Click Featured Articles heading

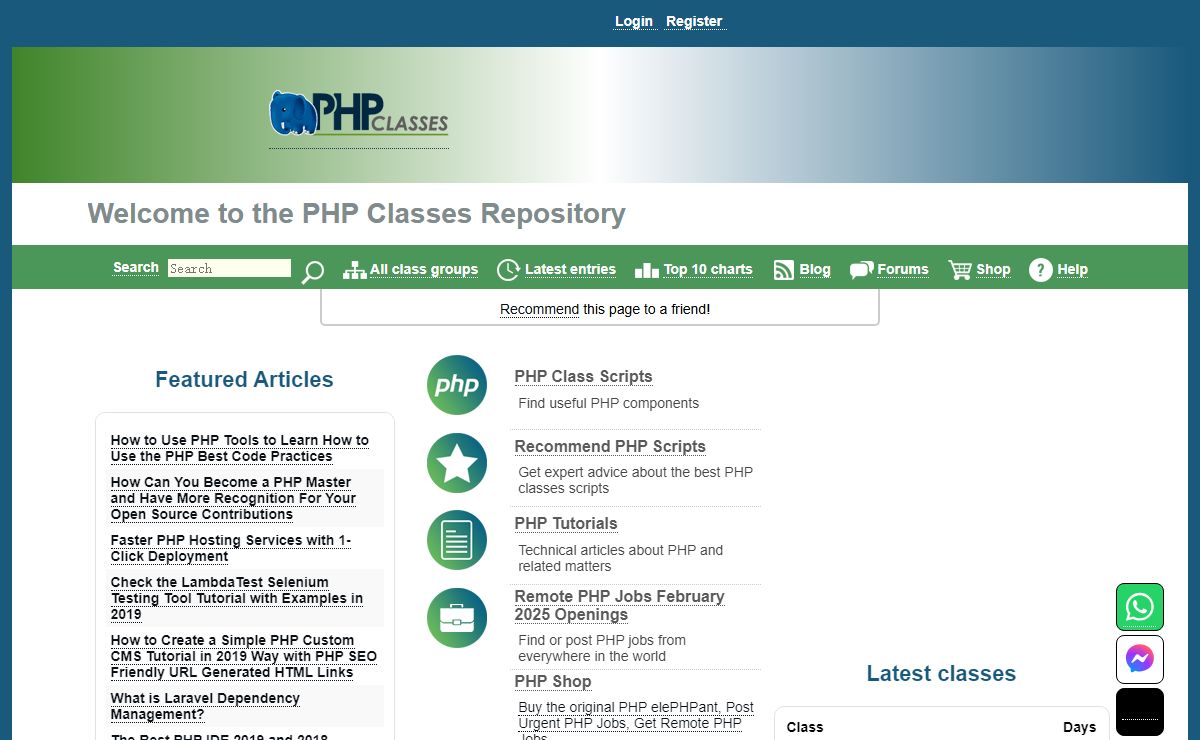coord(244,379)
